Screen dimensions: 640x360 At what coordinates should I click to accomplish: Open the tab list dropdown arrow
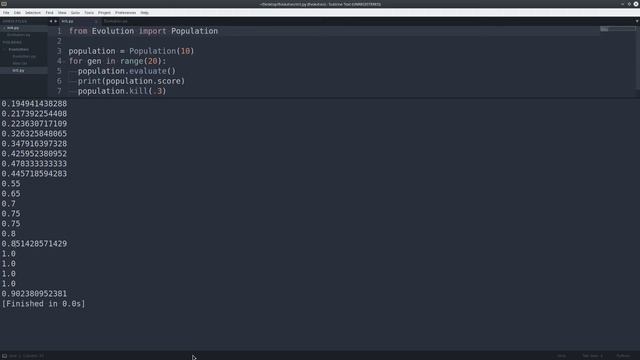[636, 21]
